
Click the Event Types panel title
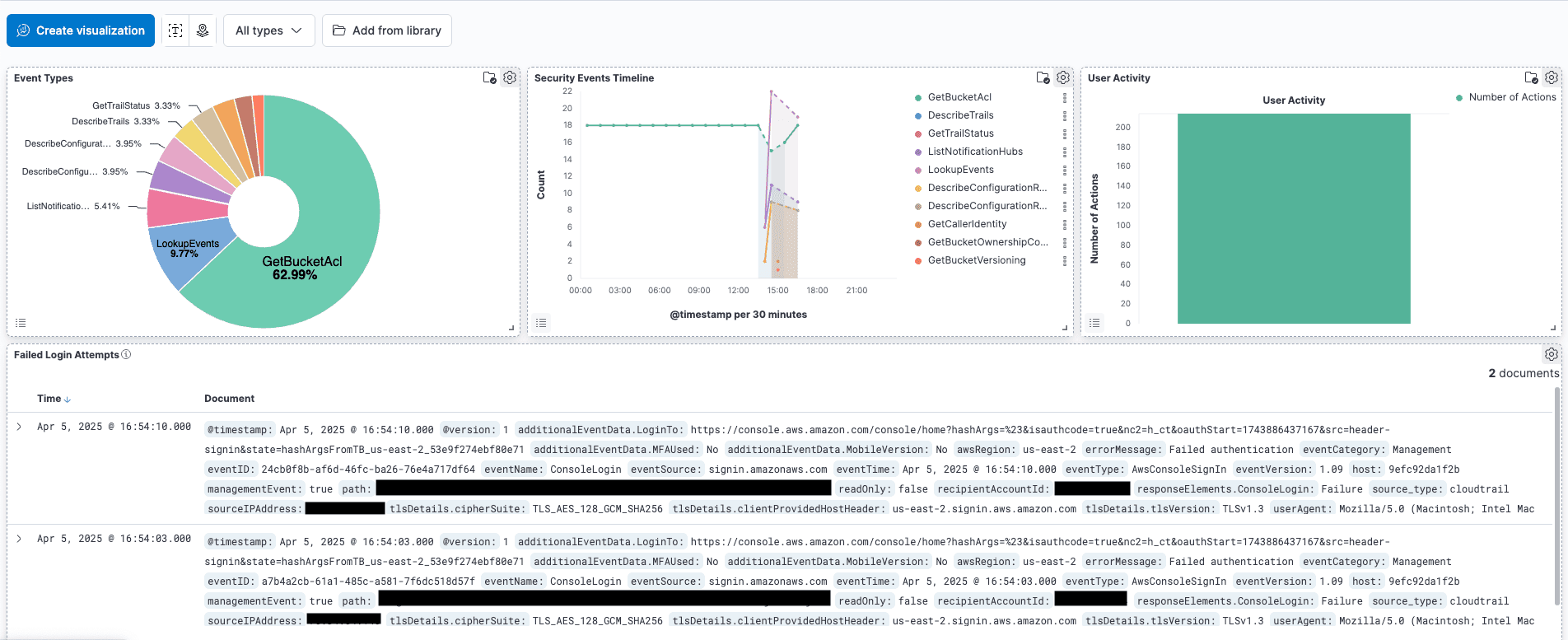click(x=44, y=78)
